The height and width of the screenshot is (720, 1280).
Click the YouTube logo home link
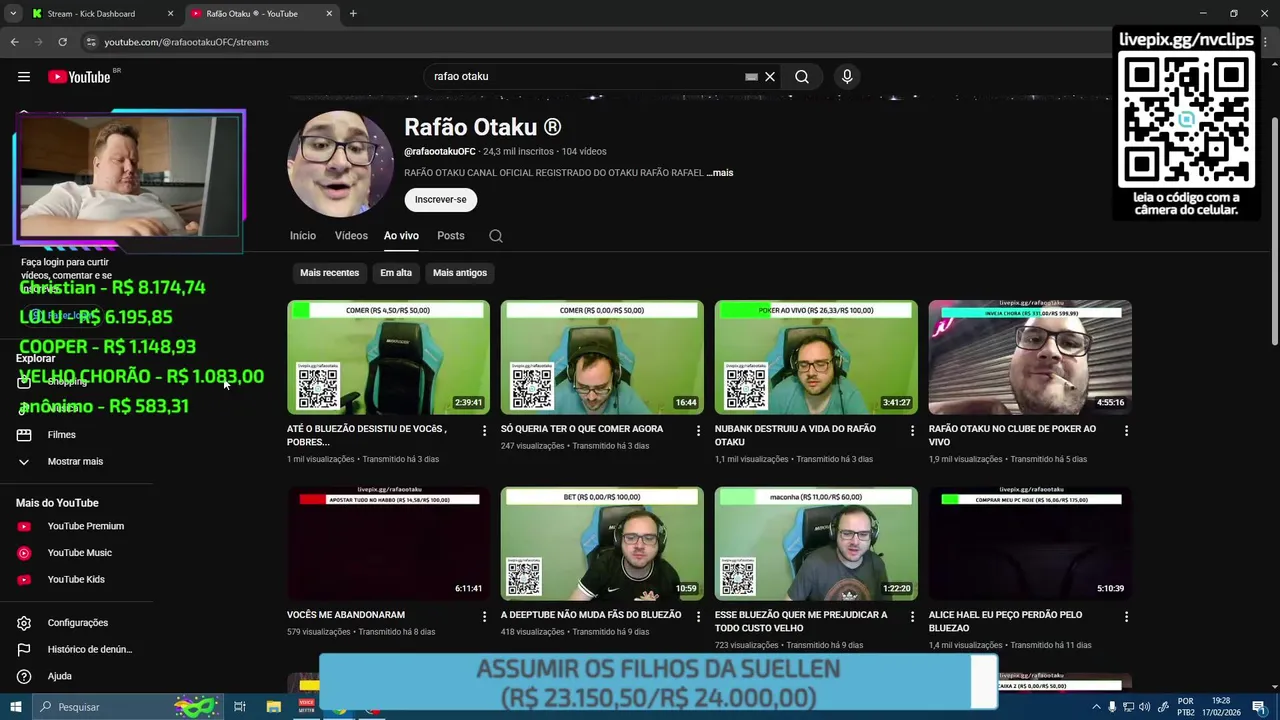click(x=78, y=77)
